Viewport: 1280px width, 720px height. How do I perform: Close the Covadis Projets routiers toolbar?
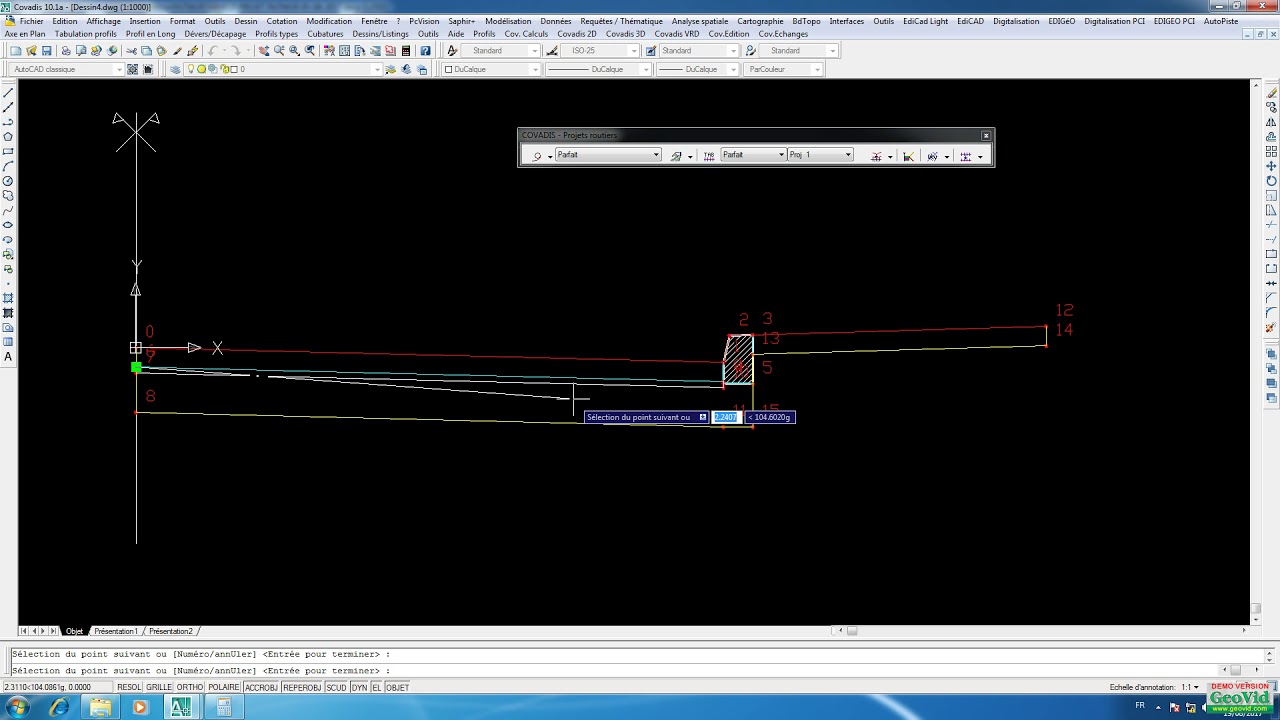click(986, 135)
